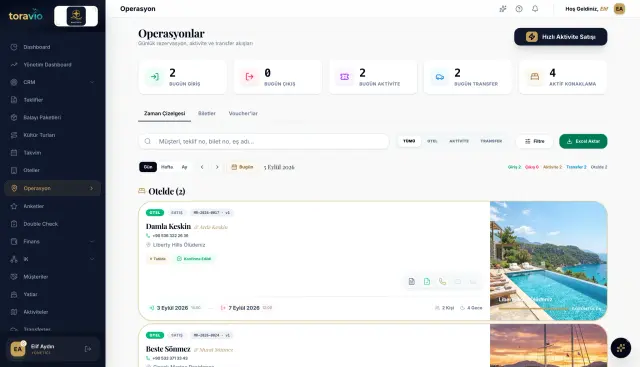Click the Bugün Aktivite stat card

(373, 77)
